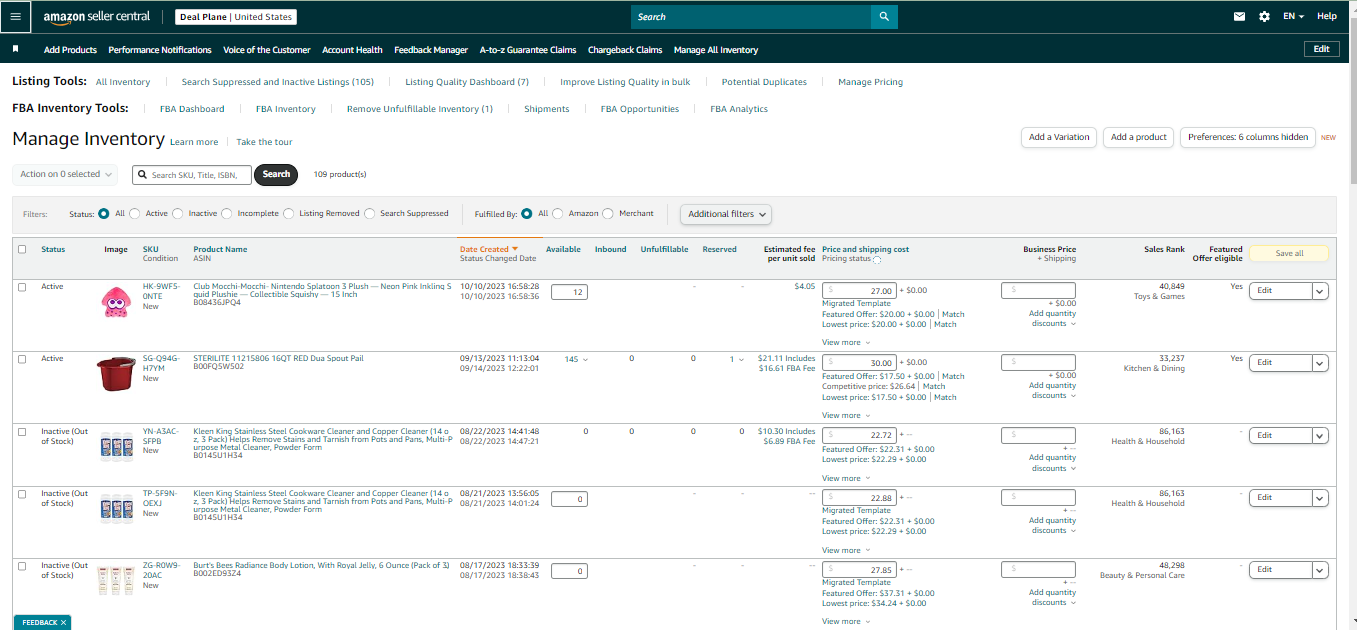The width and height of the screenshot is (1357, 630).
Task: Open the red Sterilite pail thumbnail
Action: pyautogui.click(x=116, y=374)
